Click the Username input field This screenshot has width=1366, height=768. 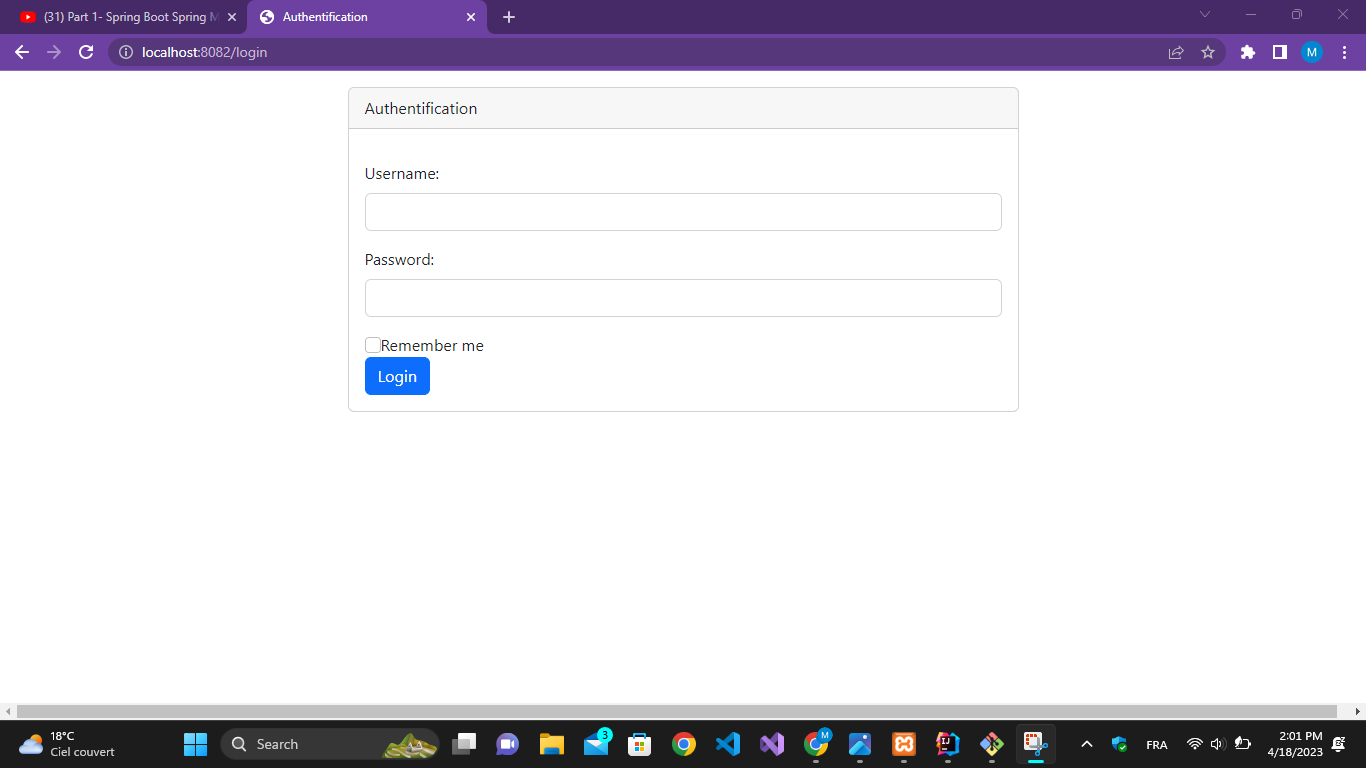pos(683,212)
